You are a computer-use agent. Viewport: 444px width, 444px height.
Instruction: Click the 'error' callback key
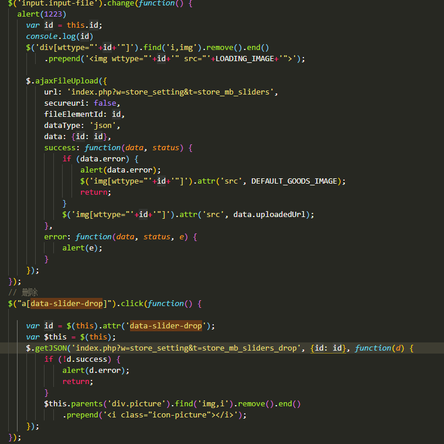[x=55, y=237]
